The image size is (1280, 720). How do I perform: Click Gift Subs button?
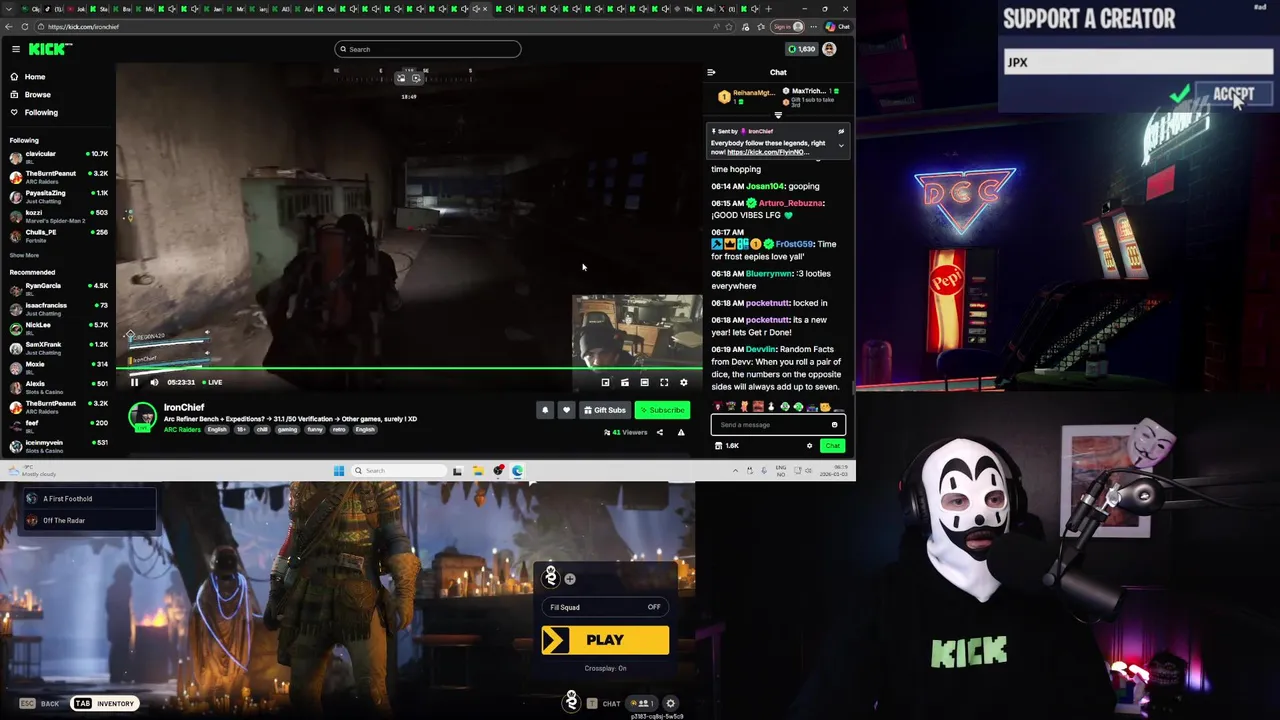[604, 410]
